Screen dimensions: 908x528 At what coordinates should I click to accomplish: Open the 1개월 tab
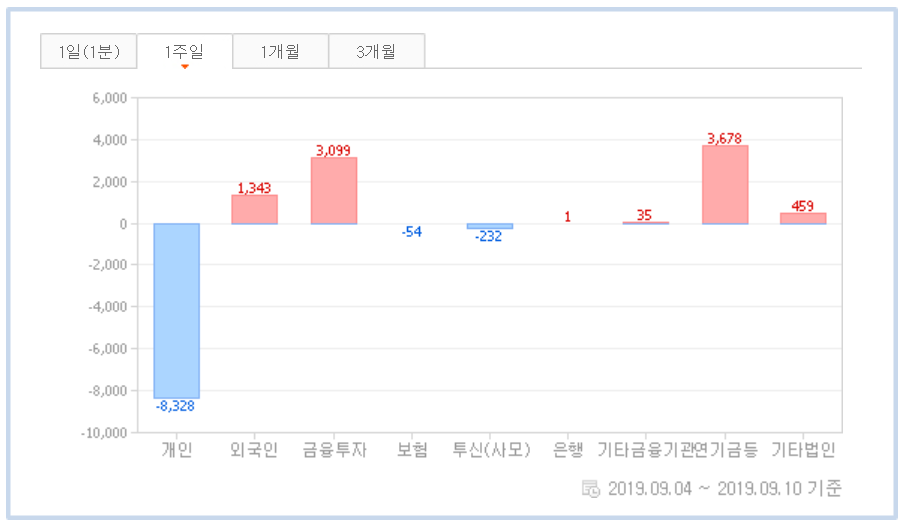tap(281, 52)
